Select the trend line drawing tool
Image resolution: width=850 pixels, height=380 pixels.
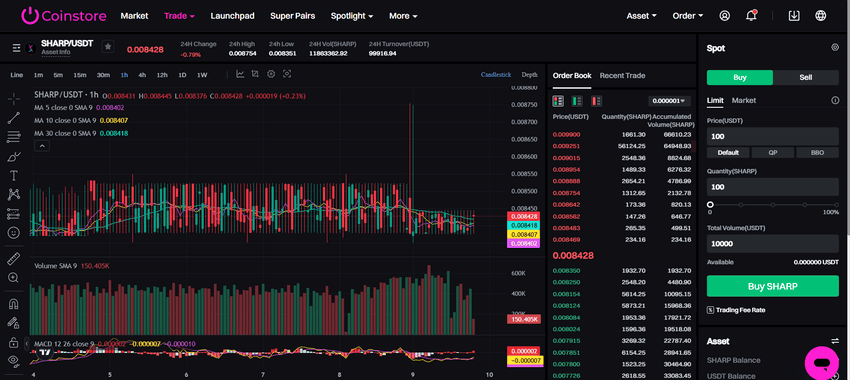[x=14, y=118]
